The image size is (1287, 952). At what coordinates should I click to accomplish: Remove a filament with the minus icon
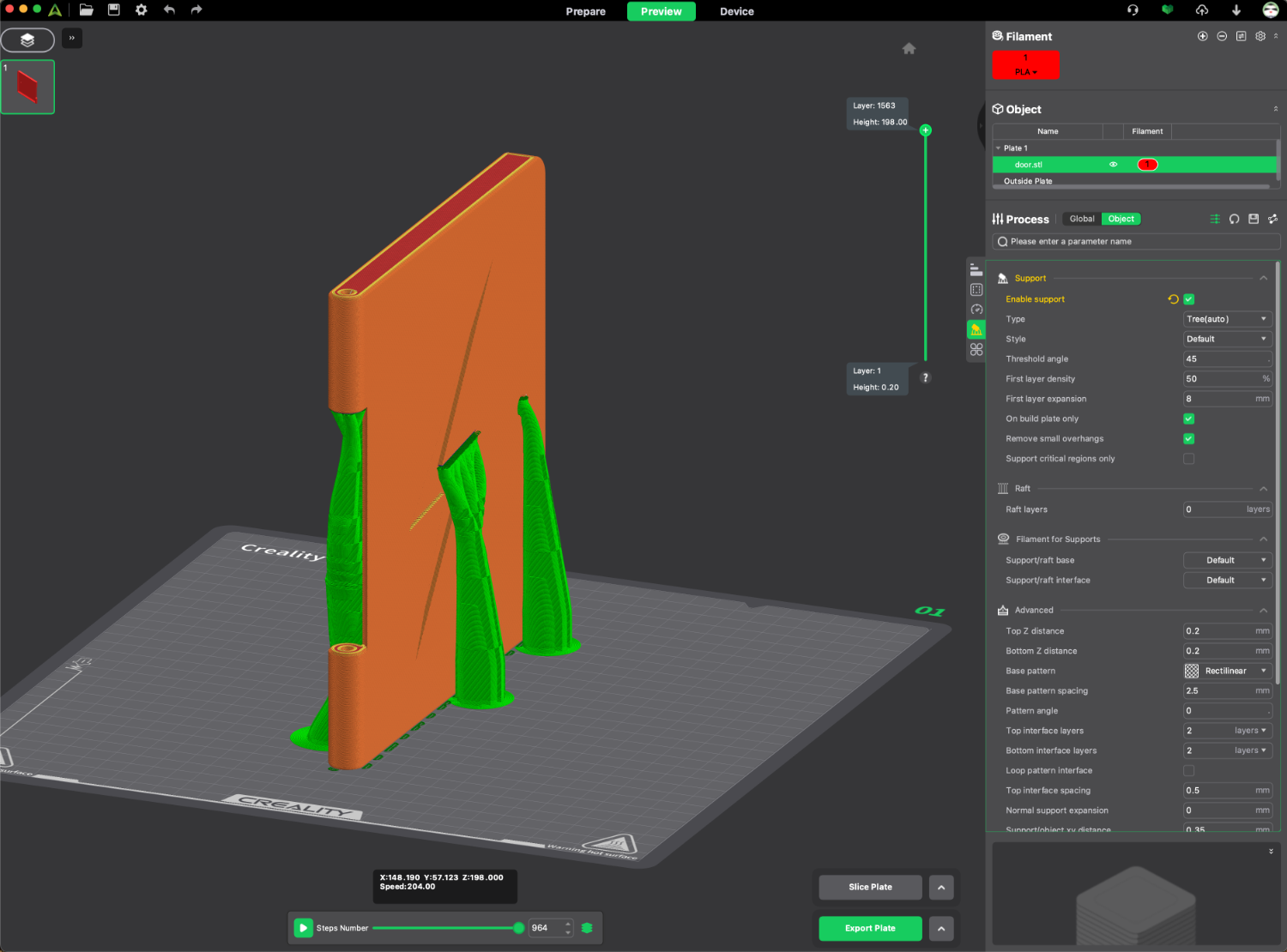click(1222, 36)
